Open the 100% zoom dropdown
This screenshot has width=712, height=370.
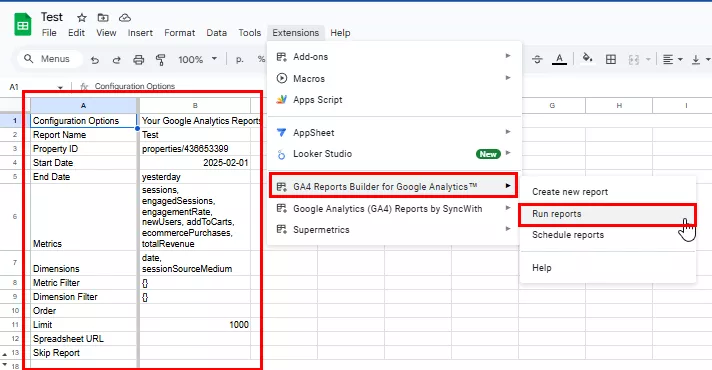click(x=198, y=59)
